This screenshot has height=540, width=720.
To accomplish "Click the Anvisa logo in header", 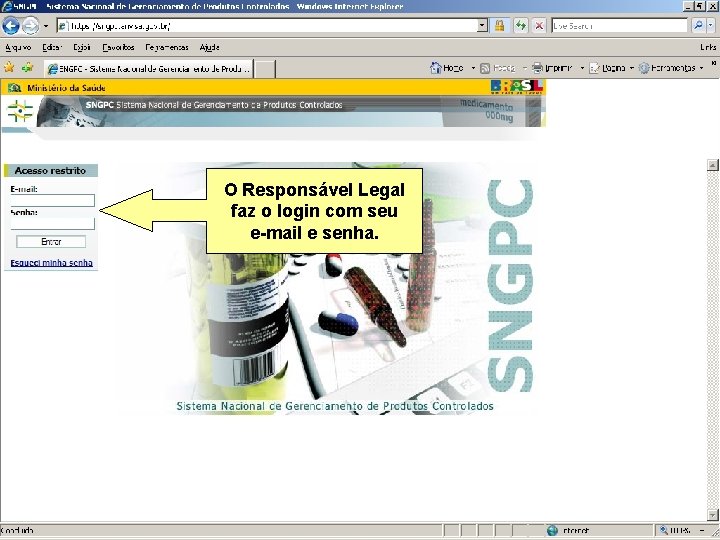I will coord(20,111).
